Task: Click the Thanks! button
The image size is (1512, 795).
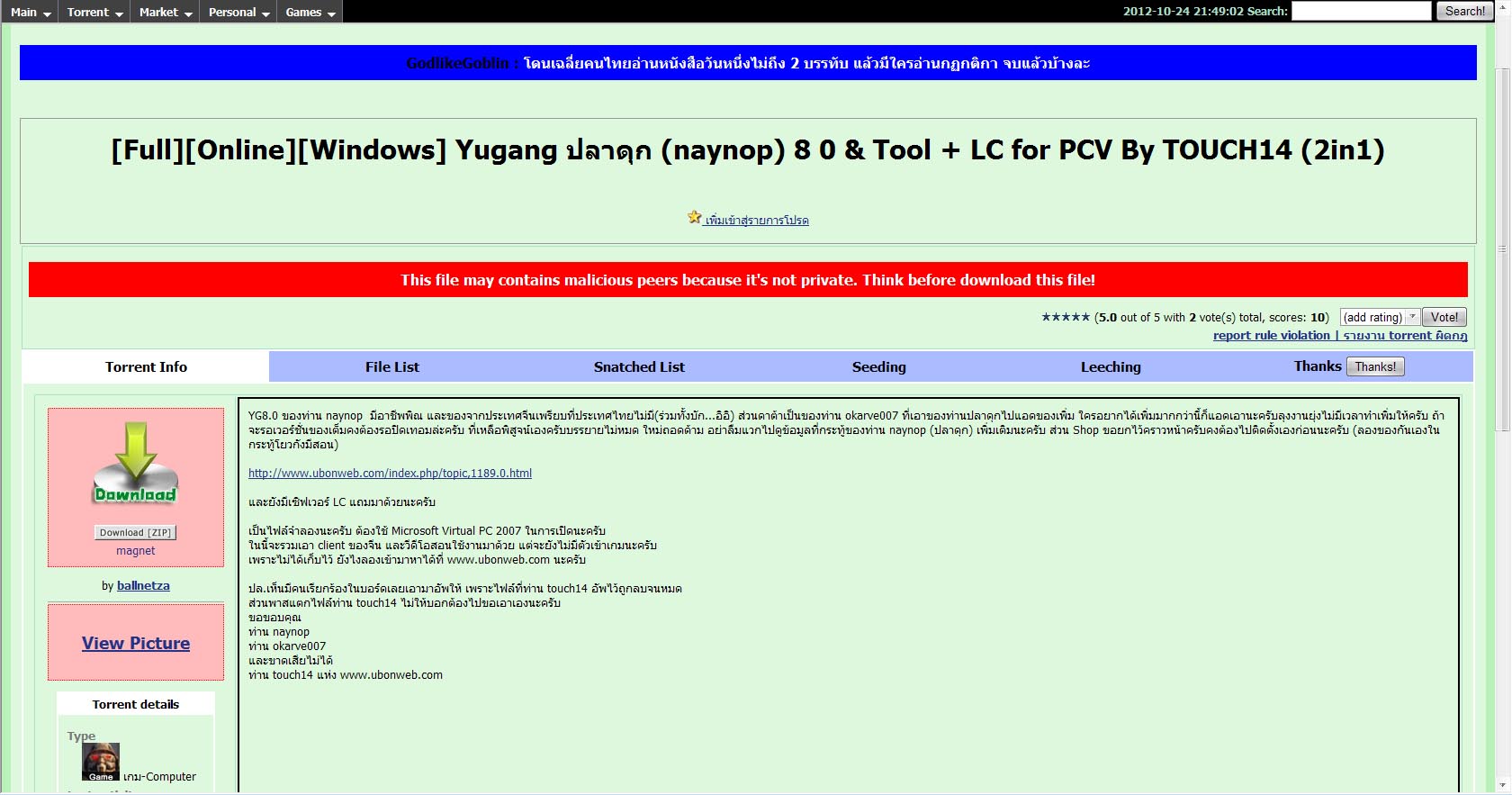Action: pyautogui.click(x=1375, y=366)
